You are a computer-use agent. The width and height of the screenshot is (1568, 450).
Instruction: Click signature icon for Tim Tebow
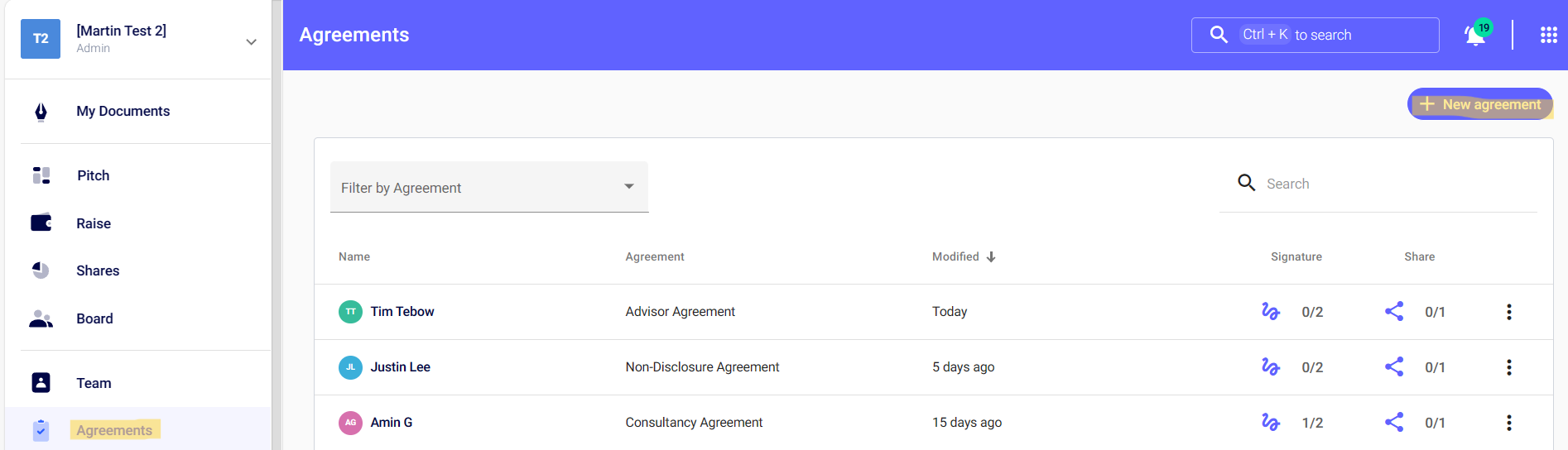click(1270, 312)
